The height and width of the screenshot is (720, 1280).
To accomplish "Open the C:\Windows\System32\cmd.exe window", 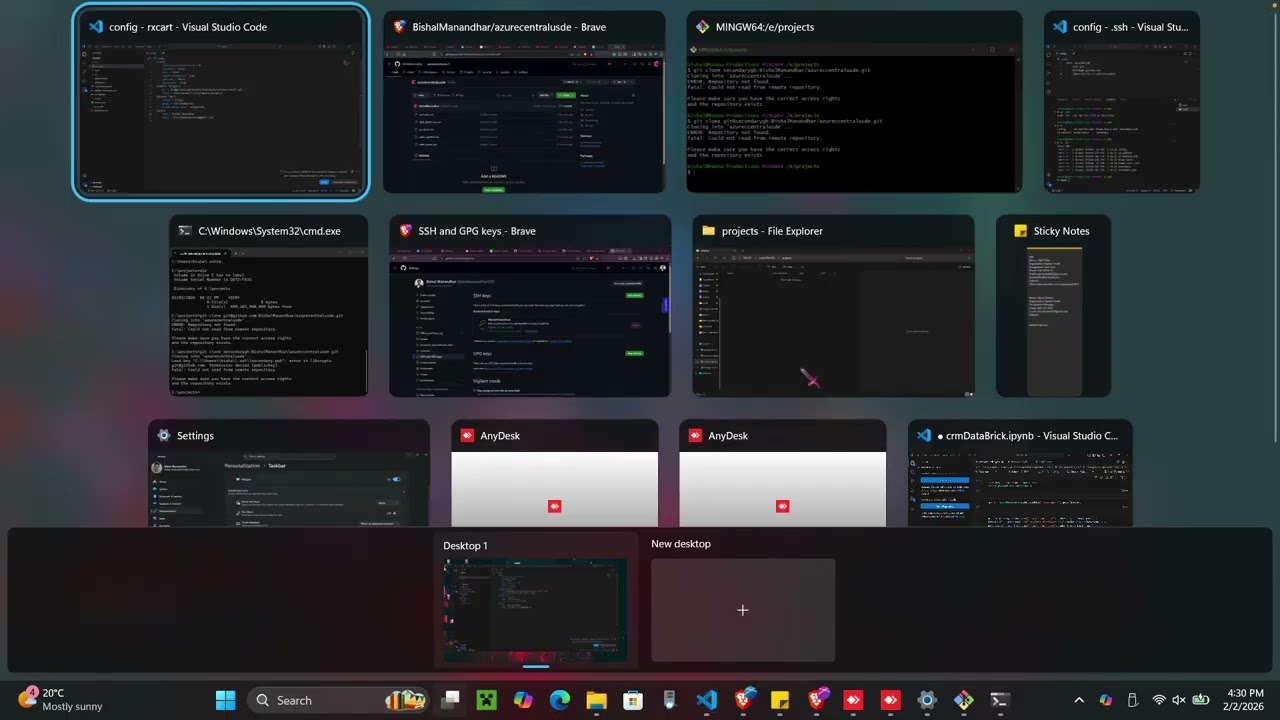I will (268, 306).
